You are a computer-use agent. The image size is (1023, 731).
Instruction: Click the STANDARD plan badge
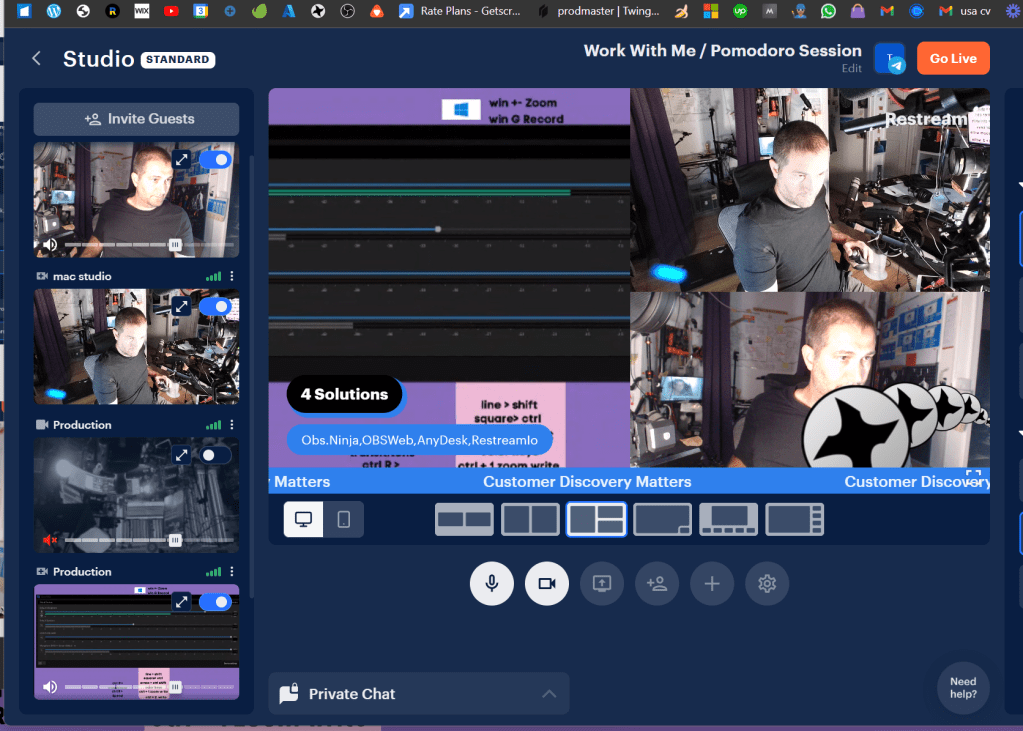coord(177,59)
